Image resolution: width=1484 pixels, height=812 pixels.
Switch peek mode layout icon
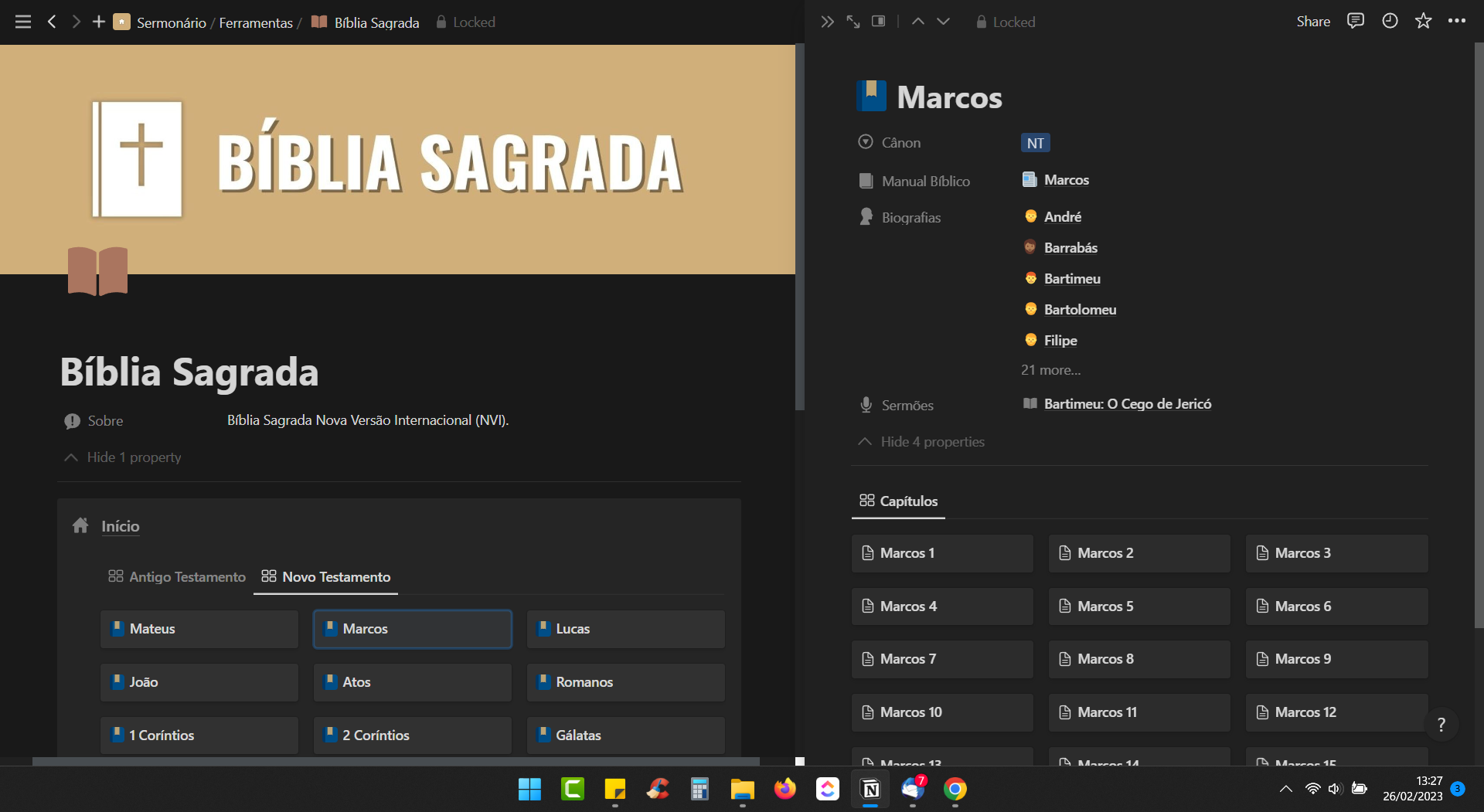(x=879, y=22)
